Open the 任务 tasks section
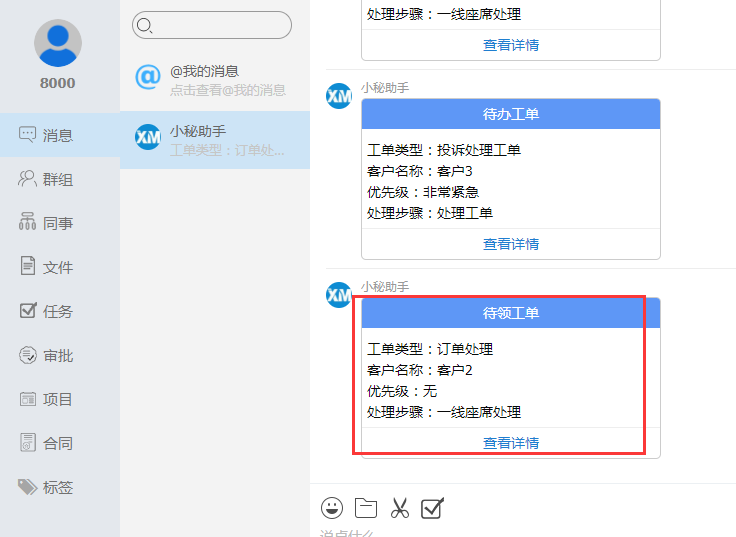Screen dimensions: 736x537 pos(58,312)
